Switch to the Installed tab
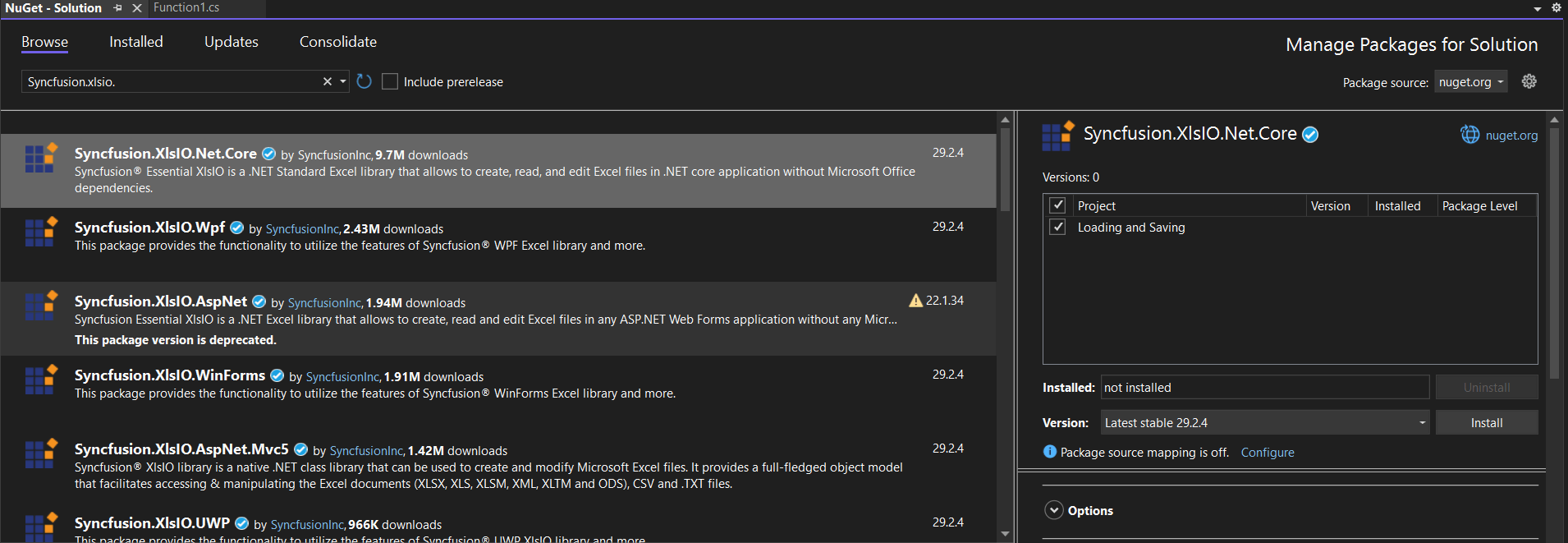The height and width of the screenshot is (543, 1568). 136,42
